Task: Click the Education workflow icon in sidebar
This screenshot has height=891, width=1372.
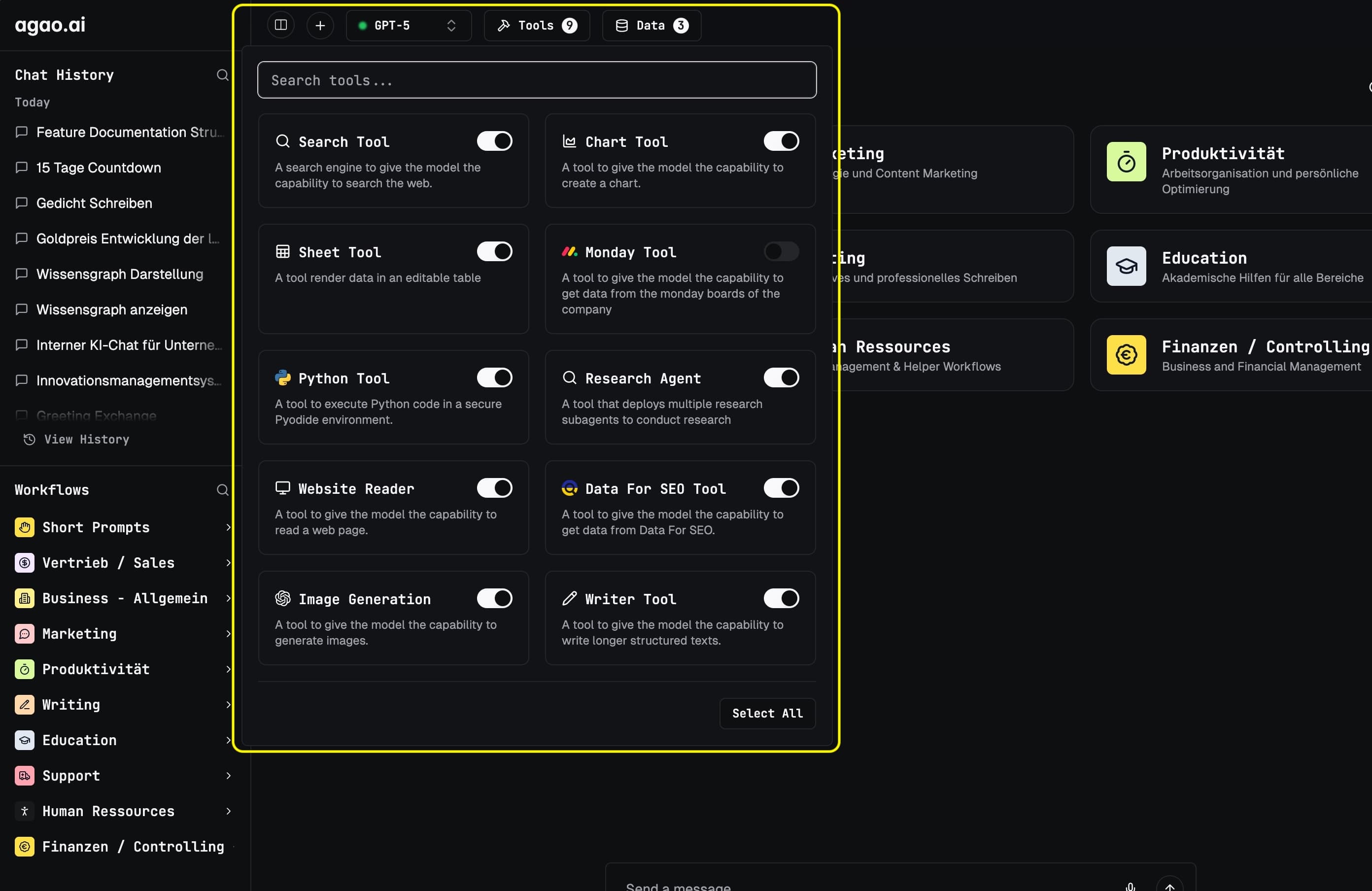Action: (x=24, y=740)
